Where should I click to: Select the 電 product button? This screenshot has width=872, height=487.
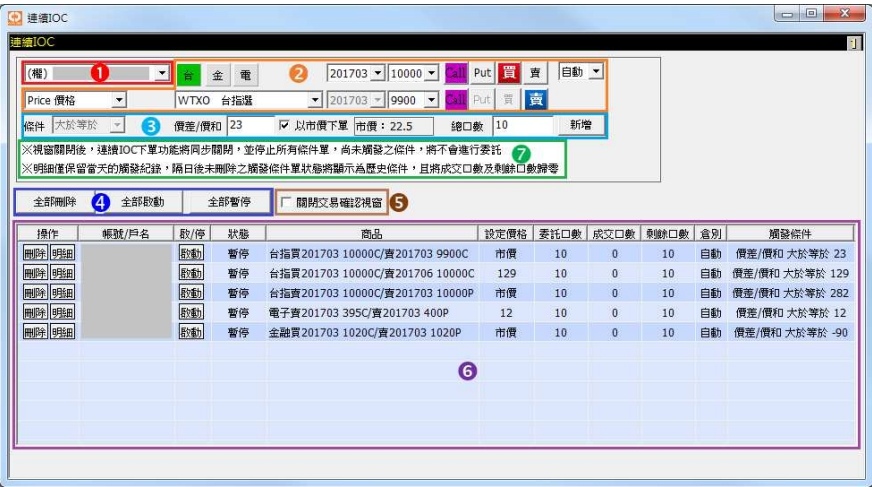[x=245, y=74]
